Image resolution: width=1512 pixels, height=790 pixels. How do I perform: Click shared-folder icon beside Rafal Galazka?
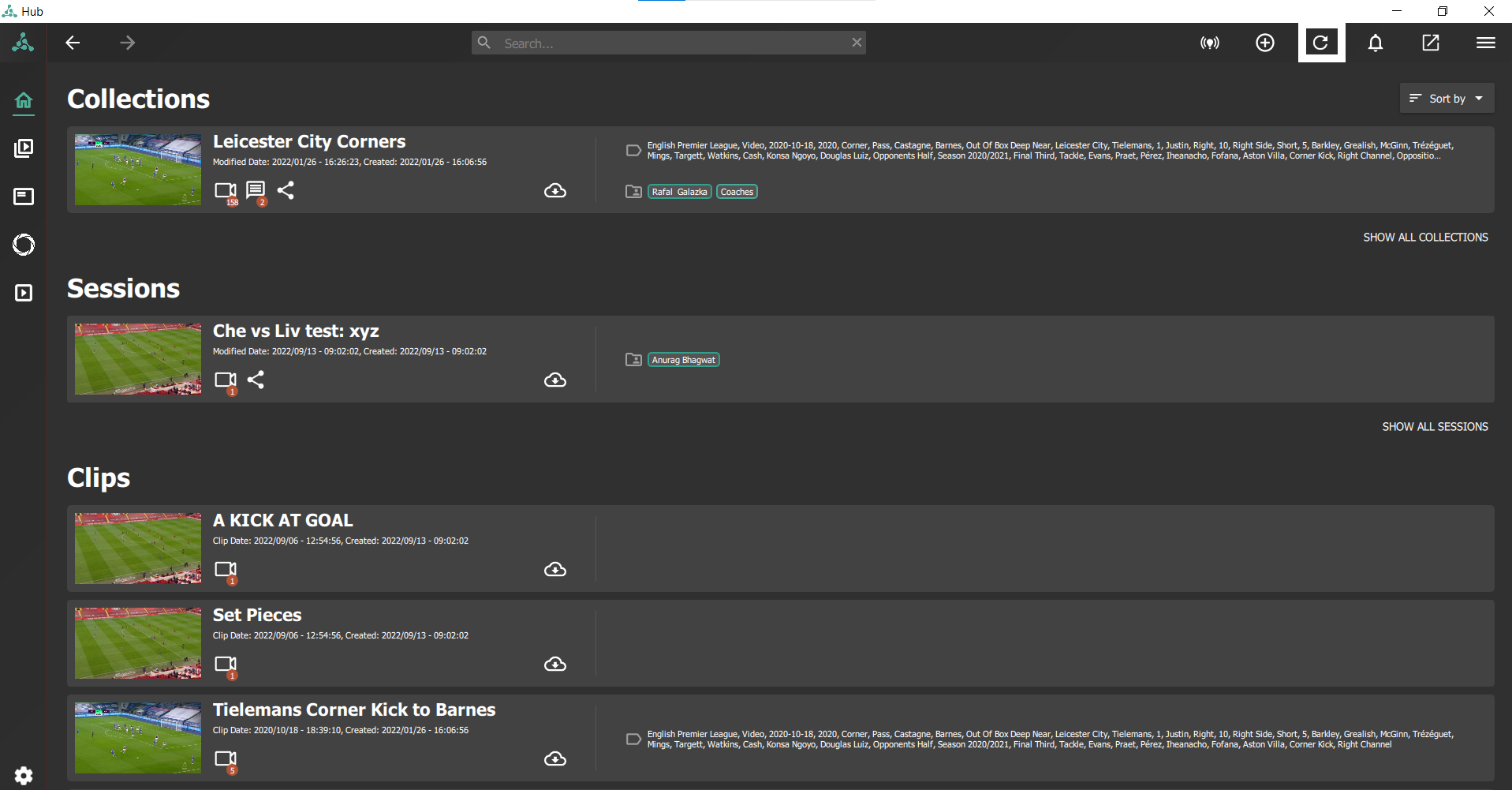tap(633, 192)
